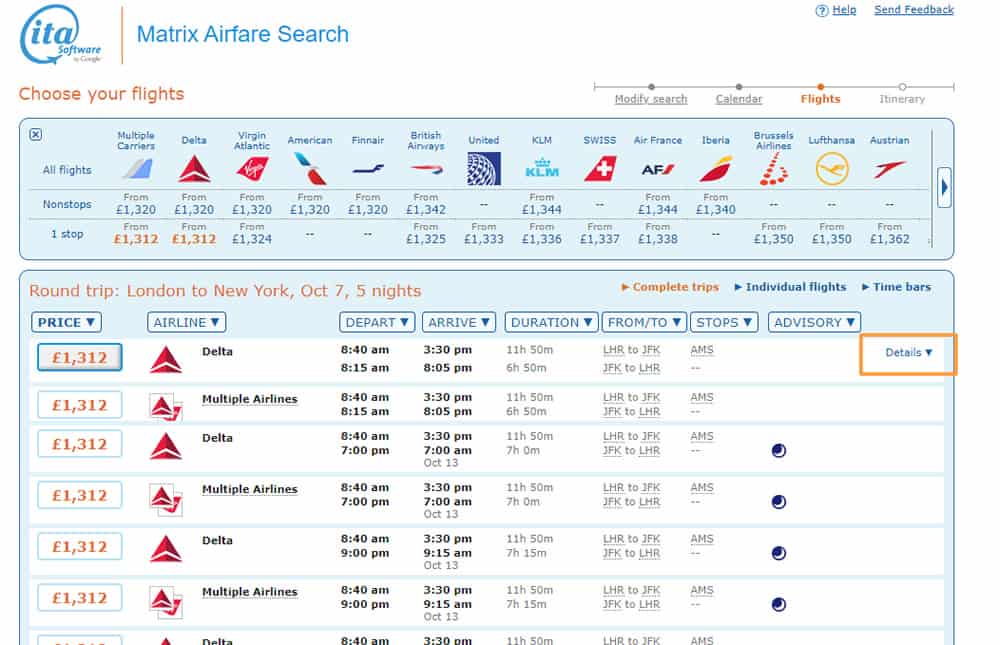The height and width of the screenshot is (645, 1000).
Task: Choose the Virgin Atlantic logo in the fare matrix
Action: pos(252,169)
